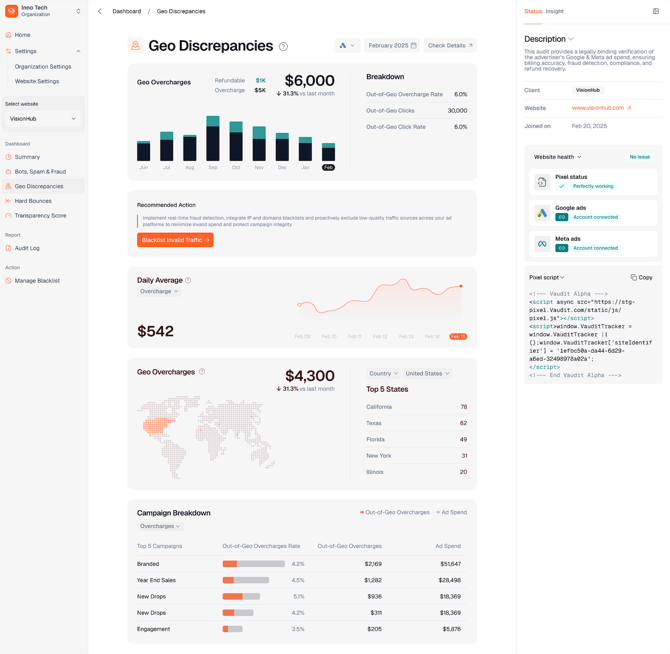Go to Home in sidebar
Viewport: 670px width, 654px height.
click(22, 35)
